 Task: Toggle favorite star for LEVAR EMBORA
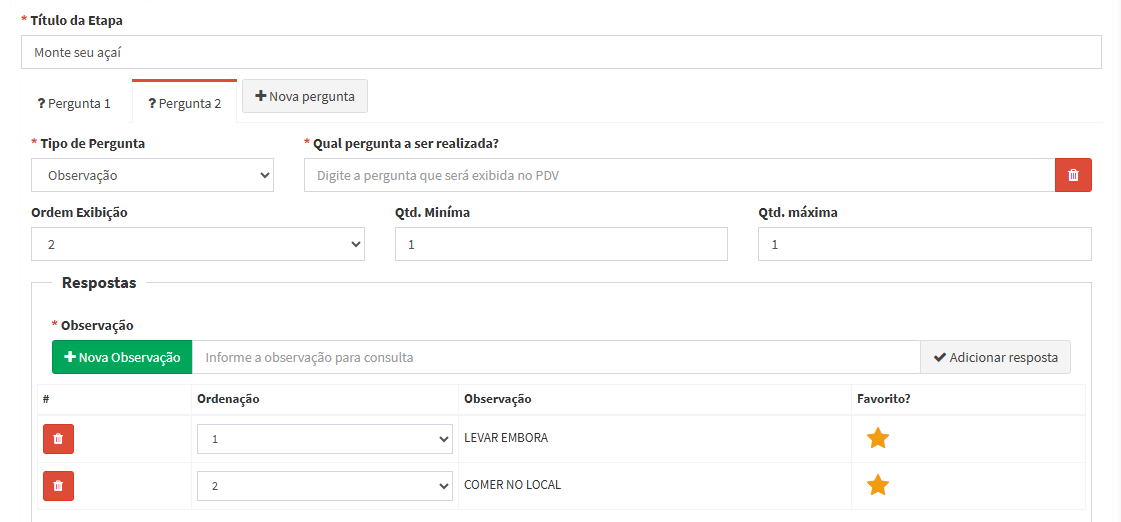click(877, 438)
